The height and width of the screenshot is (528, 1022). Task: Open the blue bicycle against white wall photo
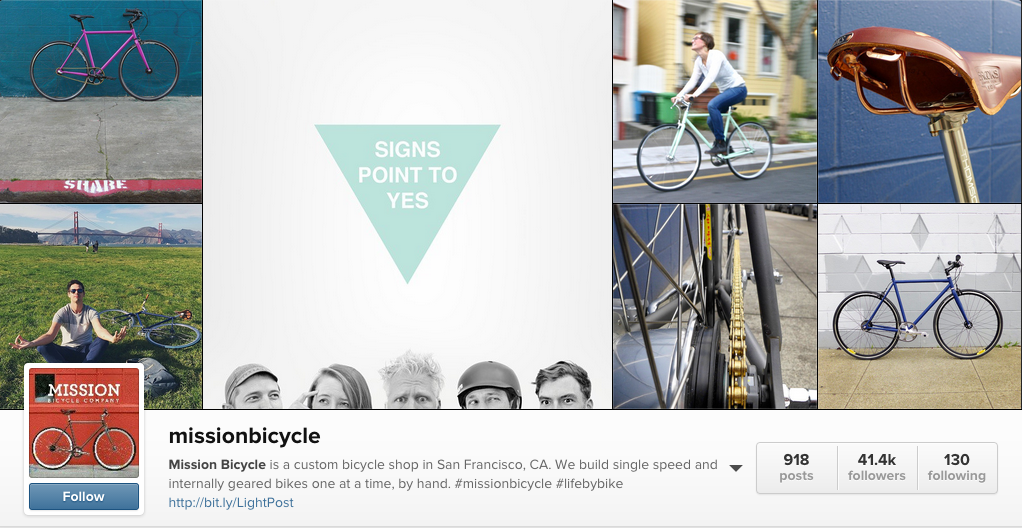pos(920,306)
